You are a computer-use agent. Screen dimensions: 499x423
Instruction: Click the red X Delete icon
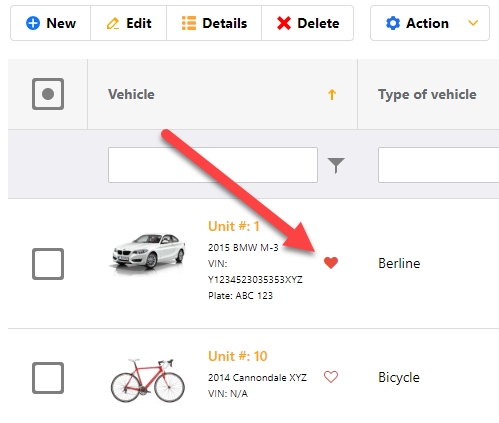(284, 23)
